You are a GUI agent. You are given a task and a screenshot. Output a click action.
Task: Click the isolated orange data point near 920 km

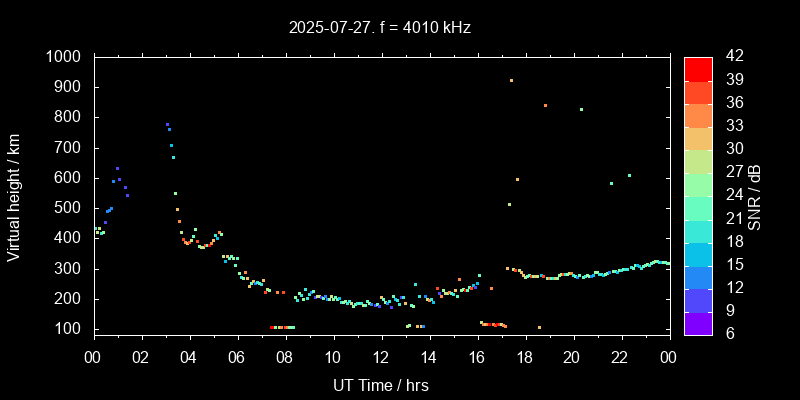511,80
